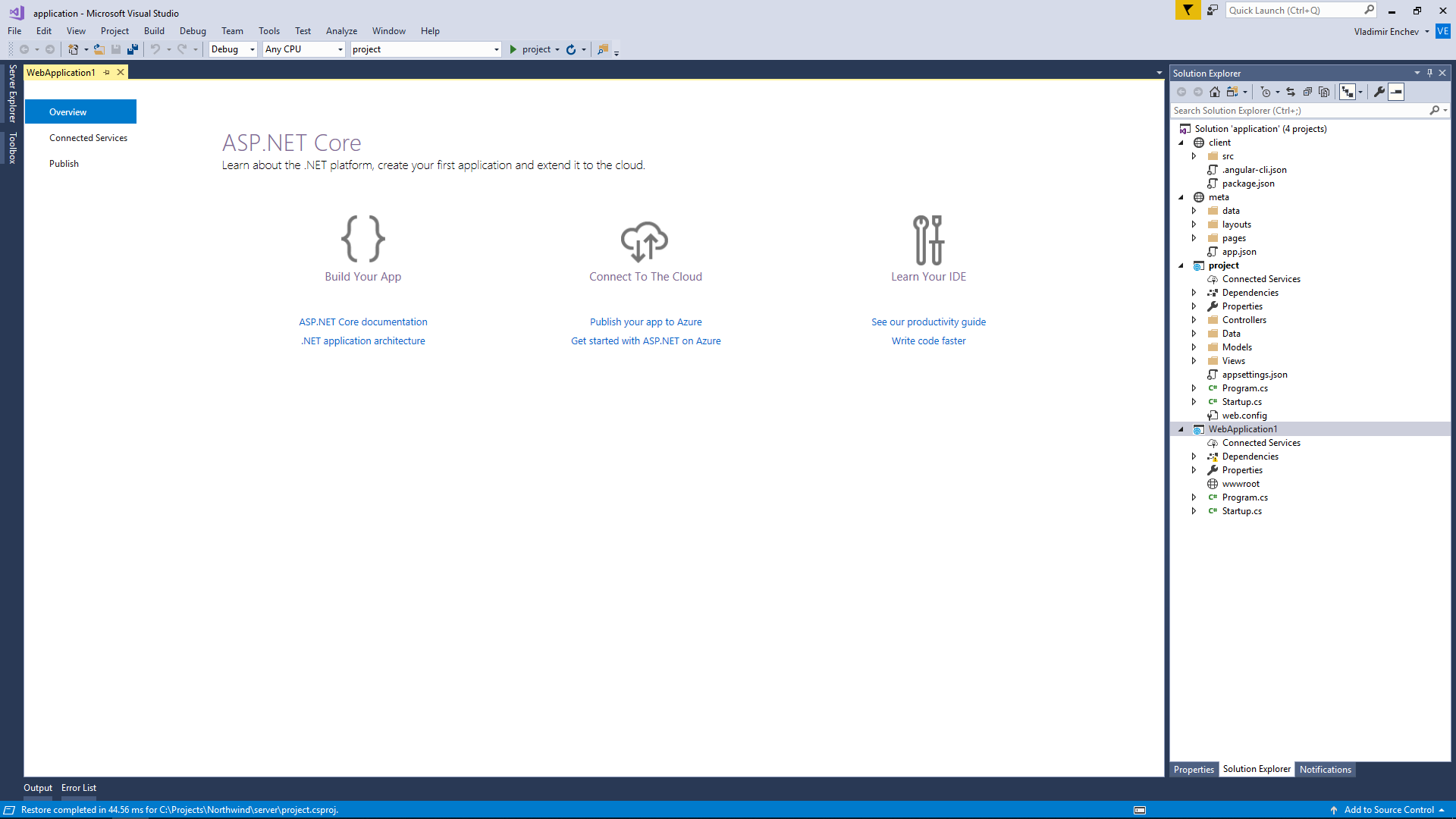This screenshot has height=819, width=1456.
Task: Open See our productivity guide link
Action: [x=929, y=322]
